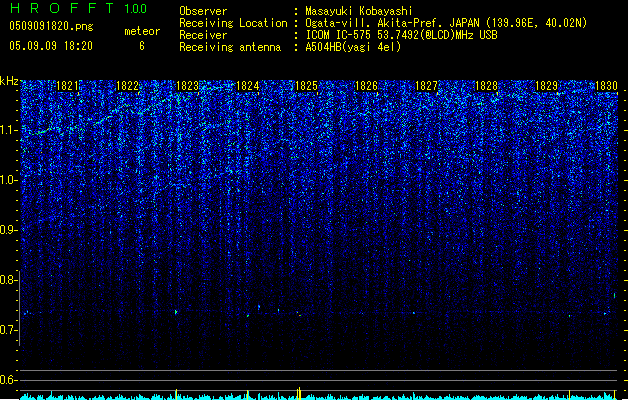Click the "Observer" field label
Image resolution: width=629 pixels, height=400 pixels.
(203, 11)
